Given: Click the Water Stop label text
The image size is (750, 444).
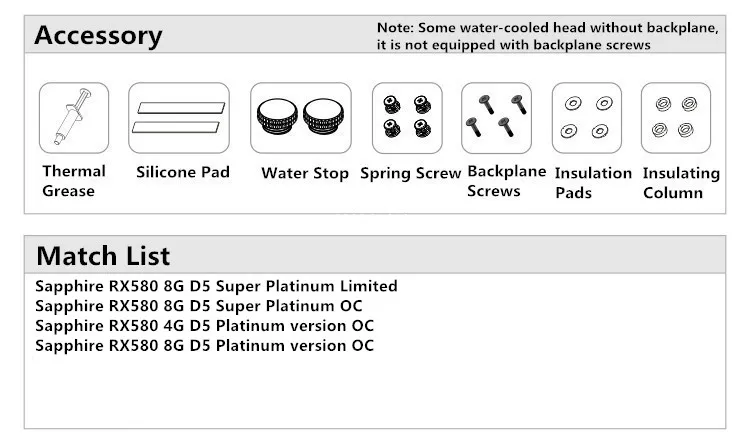Looking at the screenshot, I should point(305,173).
